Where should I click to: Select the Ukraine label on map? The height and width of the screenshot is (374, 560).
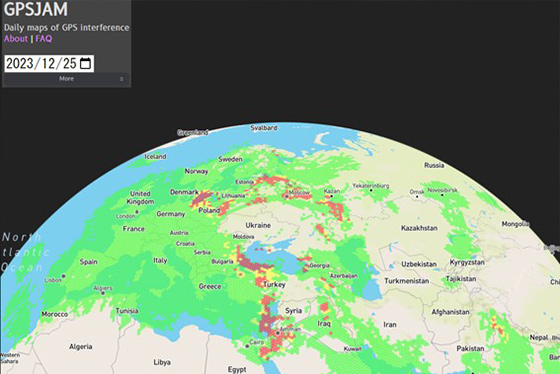[x=258, y=225]
